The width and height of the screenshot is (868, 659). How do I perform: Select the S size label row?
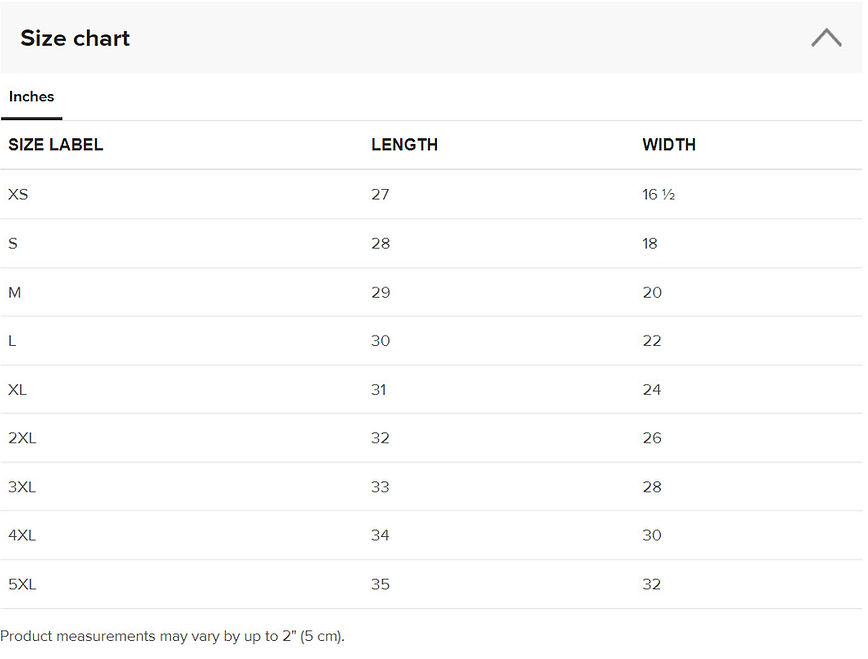tap(13, 243)
